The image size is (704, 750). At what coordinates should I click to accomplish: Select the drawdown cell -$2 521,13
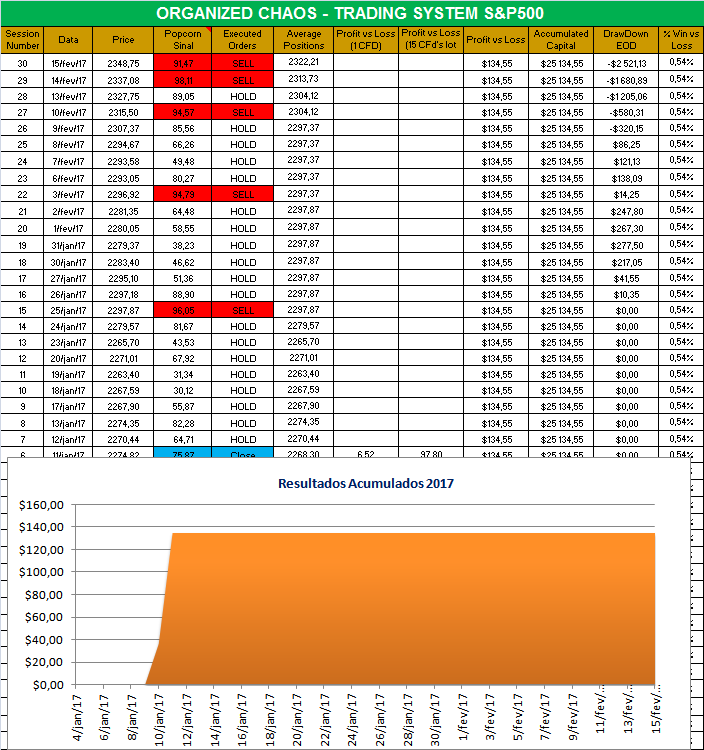click(x=626, y=63)
